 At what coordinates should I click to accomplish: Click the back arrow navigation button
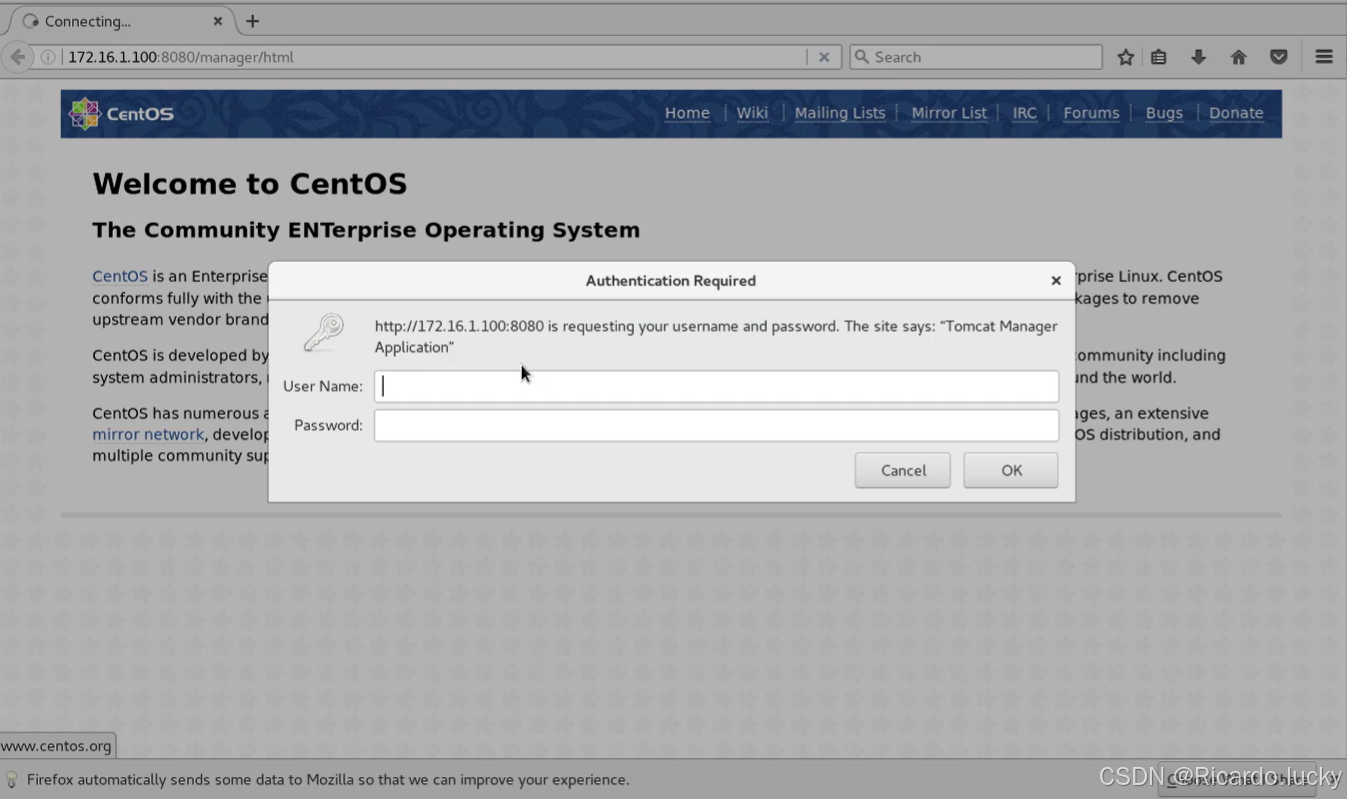17,57
